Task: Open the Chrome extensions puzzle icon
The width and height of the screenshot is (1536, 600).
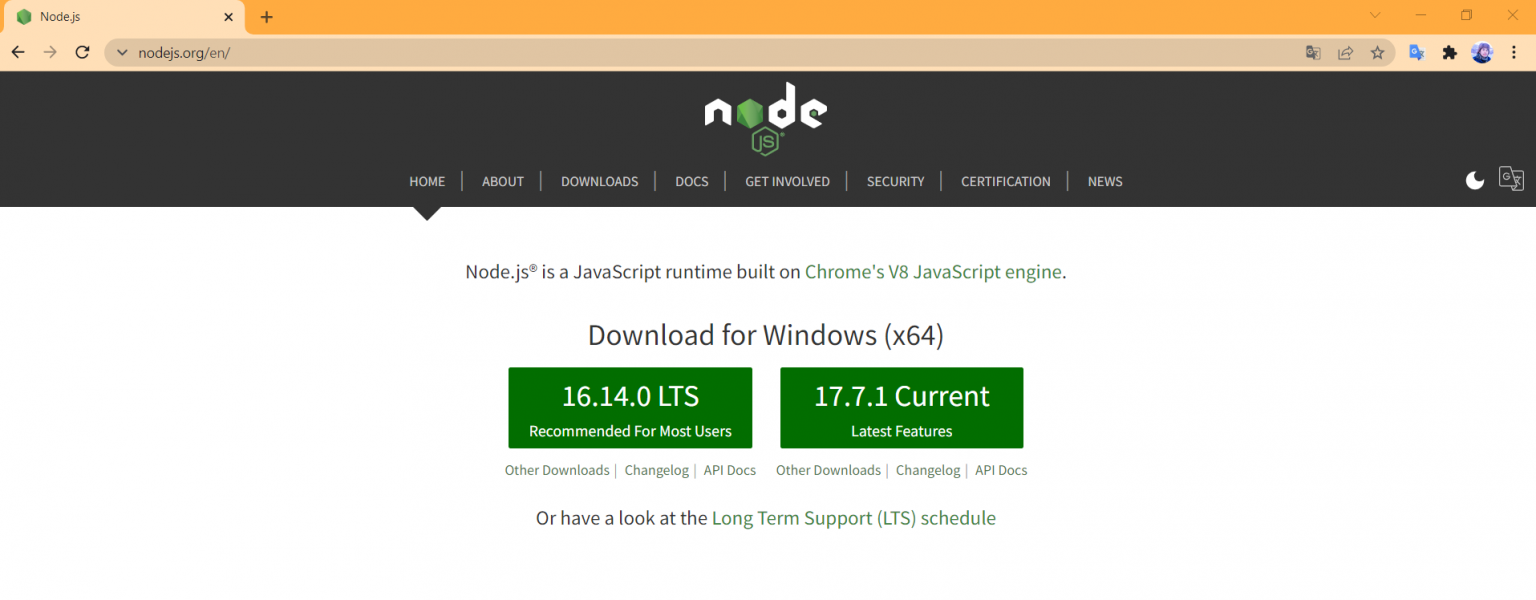Action: tap(1449, 53)
